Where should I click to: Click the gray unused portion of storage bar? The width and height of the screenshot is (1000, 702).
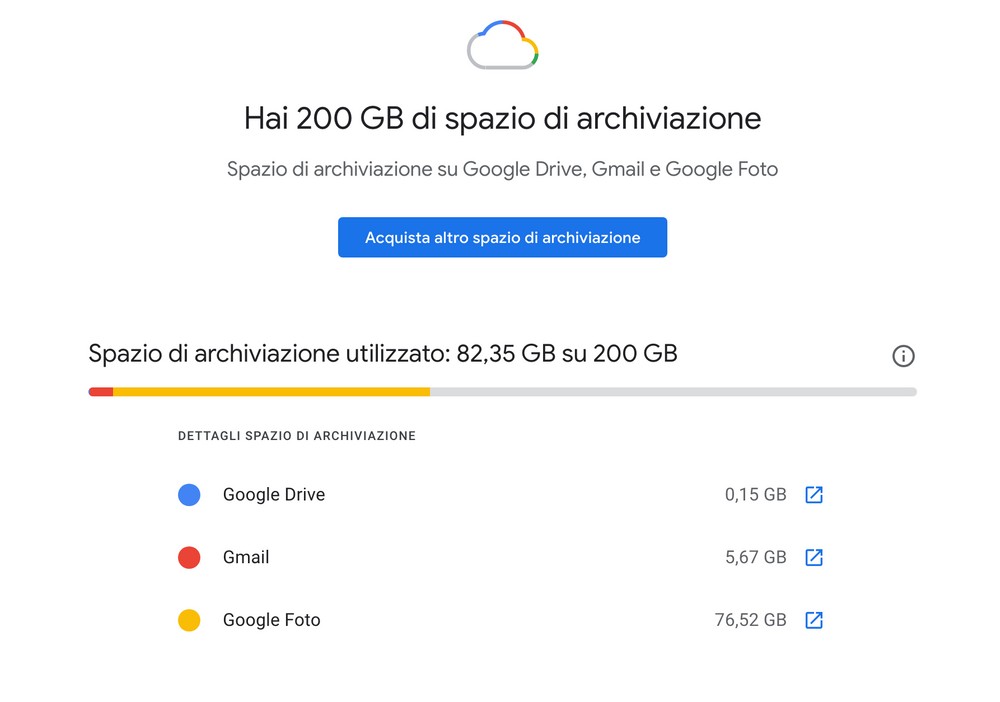pyautogui.click(x=673, y=391)
